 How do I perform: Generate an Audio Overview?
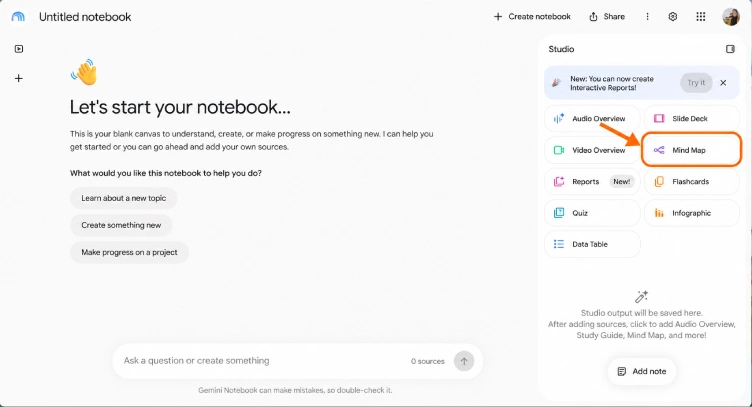pyautogui.click(x=592, y=118)
